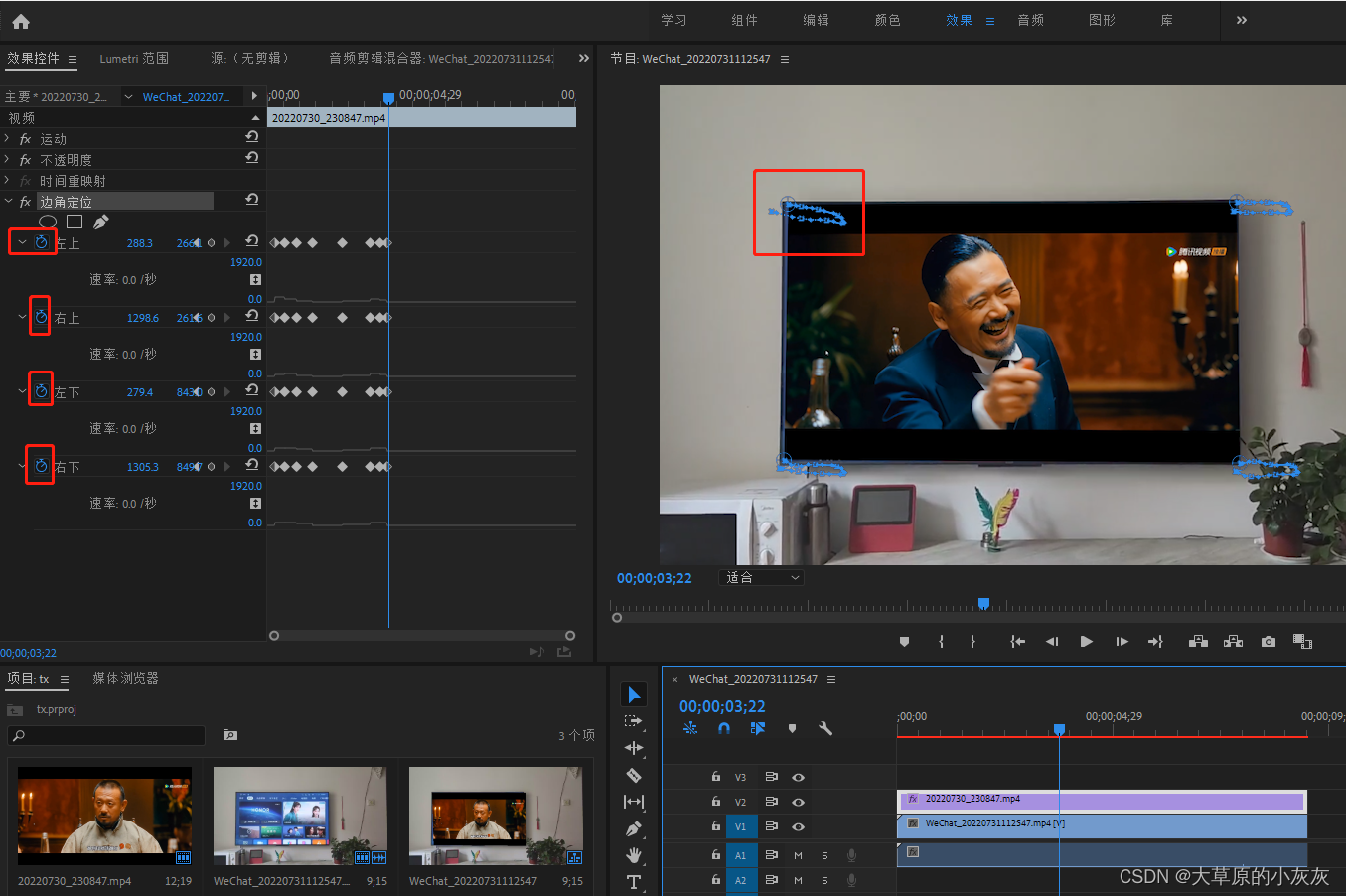The image size is (1346, 896).
Task: Show hidden panel tabs overflow arrow
Action: point(583,58)
